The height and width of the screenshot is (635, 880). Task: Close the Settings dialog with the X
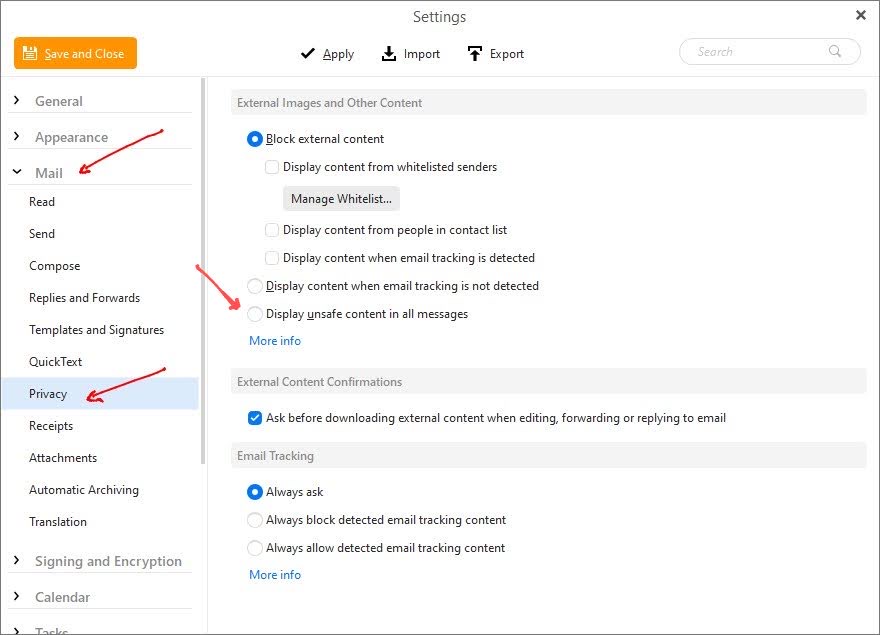tap(860, 15)
